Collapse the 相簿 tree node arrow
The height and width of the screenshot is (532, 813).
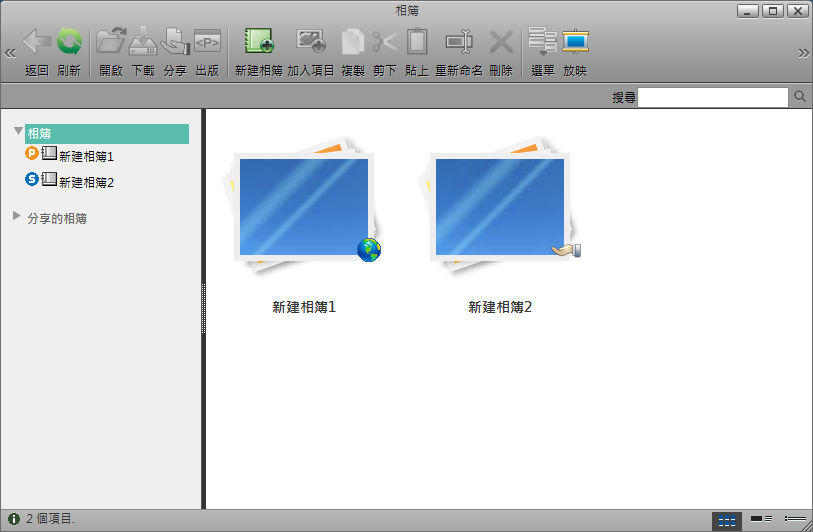[x=18, y=132]
